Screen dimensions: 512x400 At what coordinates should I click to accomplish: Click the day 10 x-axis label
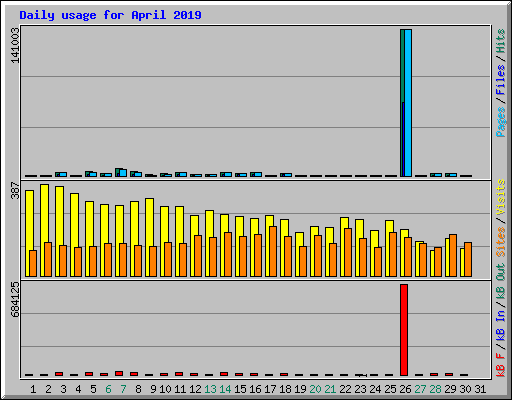click(165, 389)
